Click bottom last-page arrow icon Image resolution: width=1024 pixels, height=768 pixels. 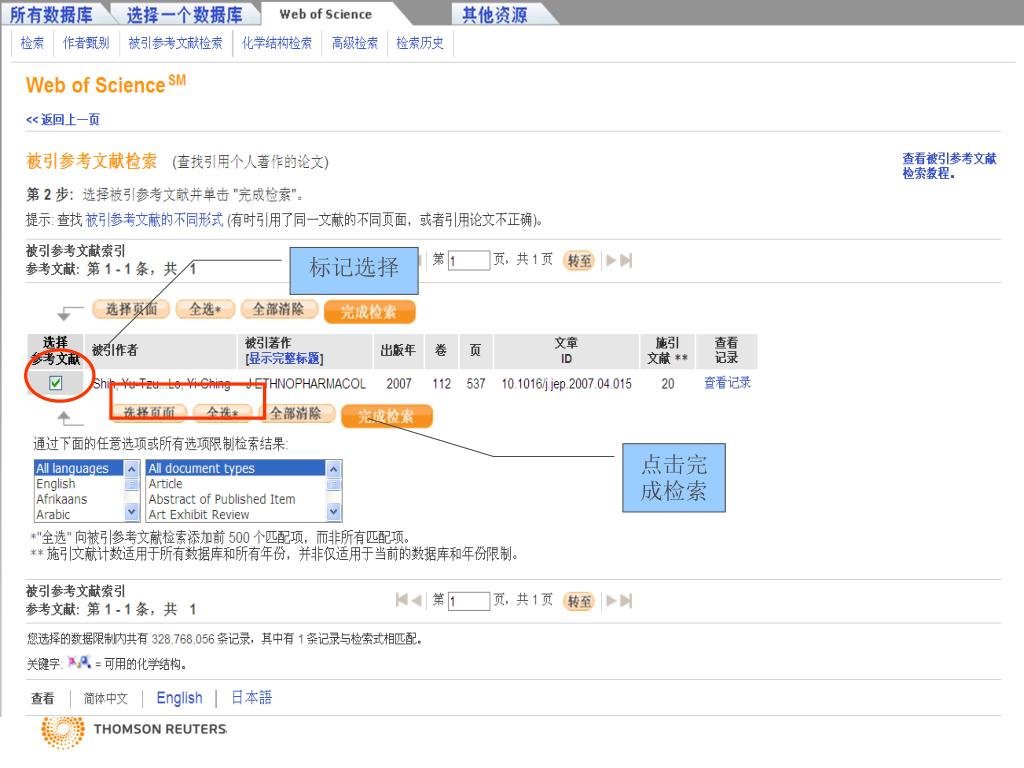[626, 601]
